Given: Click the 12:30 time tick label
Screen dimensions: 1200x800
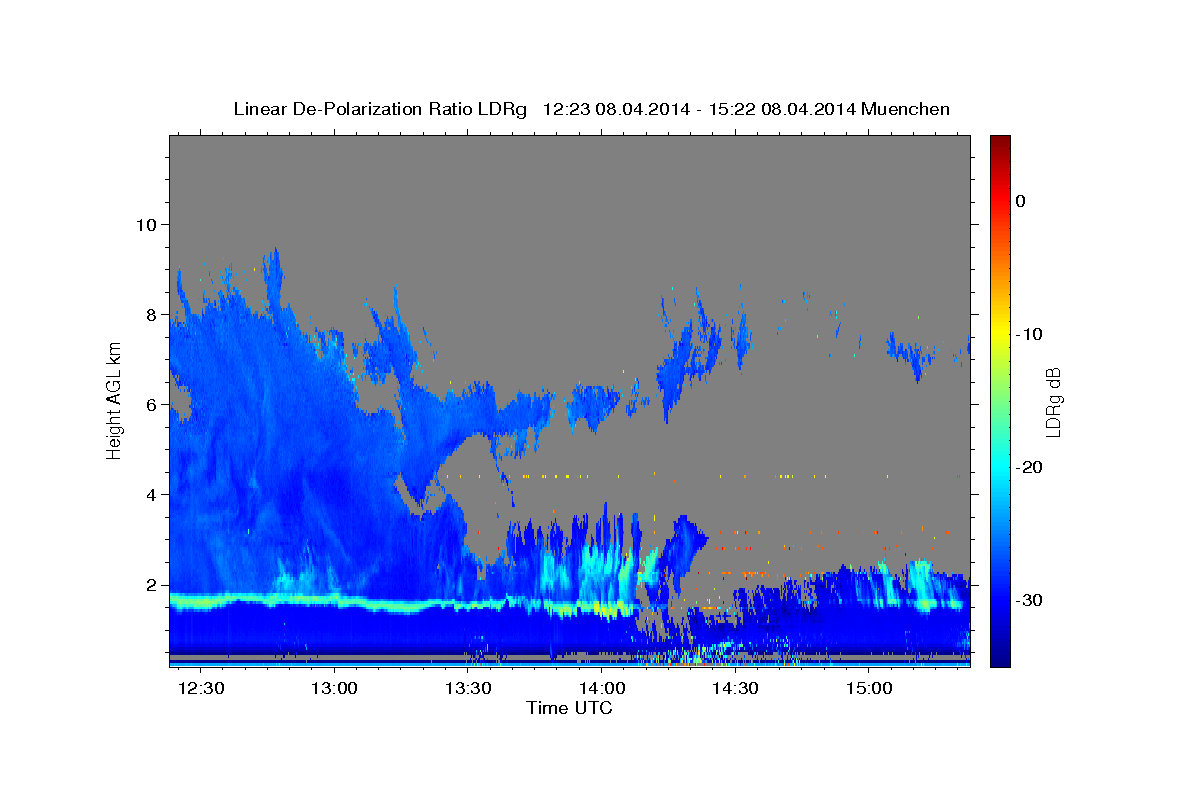Looking at the screenshot, I should coord(201,689).
